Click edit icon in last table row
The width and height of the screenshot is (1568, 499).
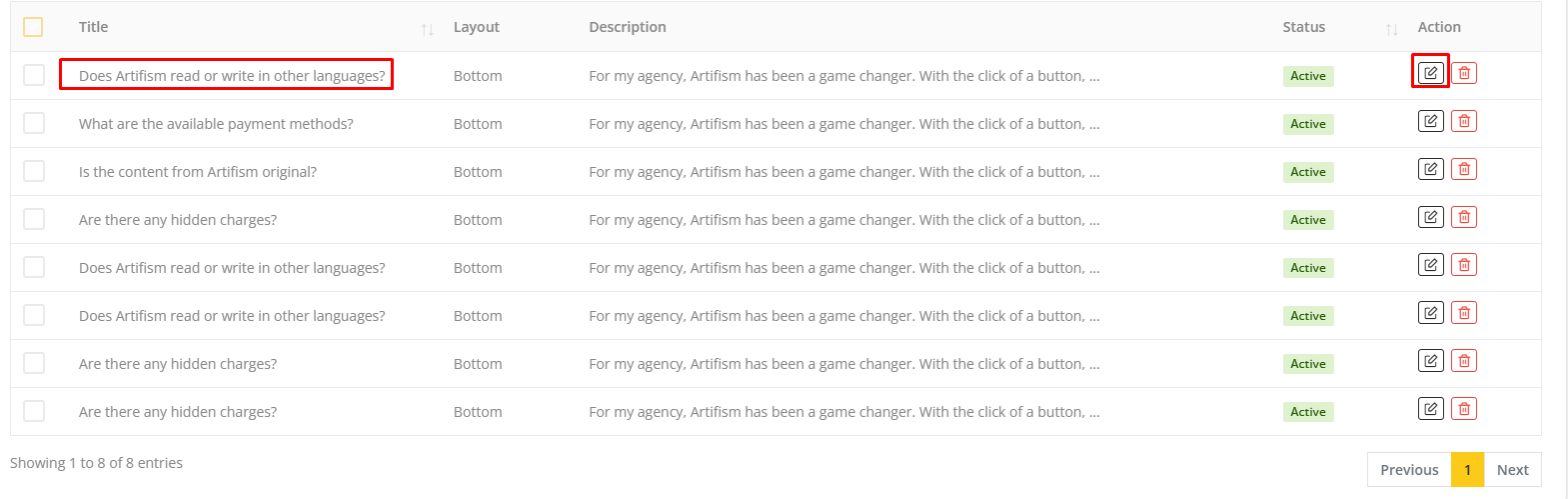pyautogui.click(x=1430, y=409)
